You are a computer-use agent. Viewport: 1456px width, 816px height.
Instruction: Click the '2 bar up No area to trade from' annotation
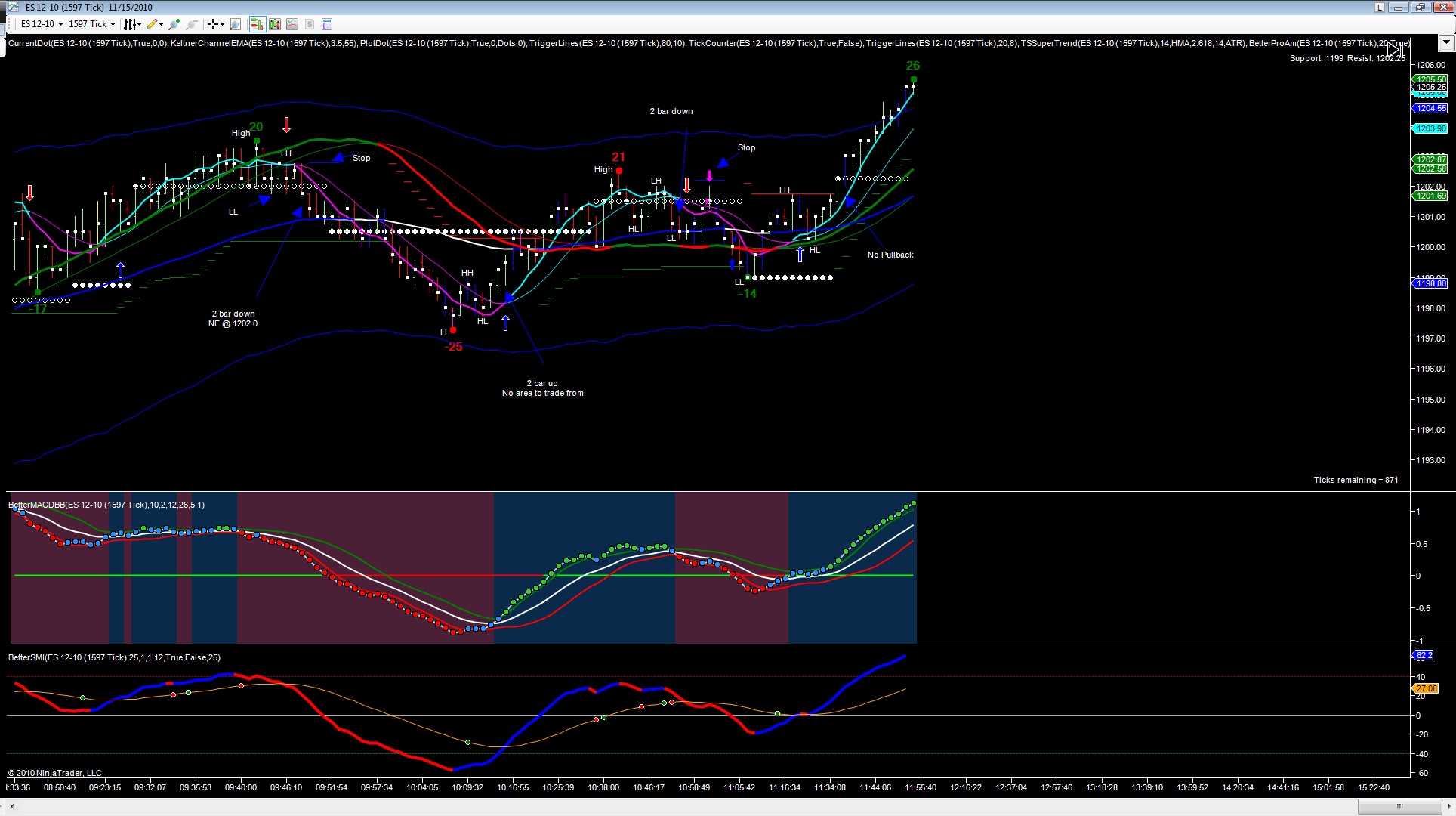[x=543, y=388]
